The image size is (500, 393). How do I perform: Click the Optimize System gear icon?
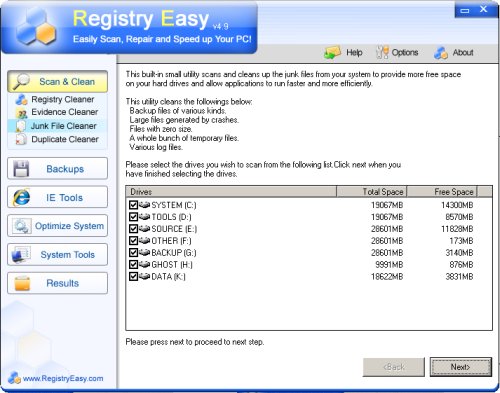coord(22,226)
